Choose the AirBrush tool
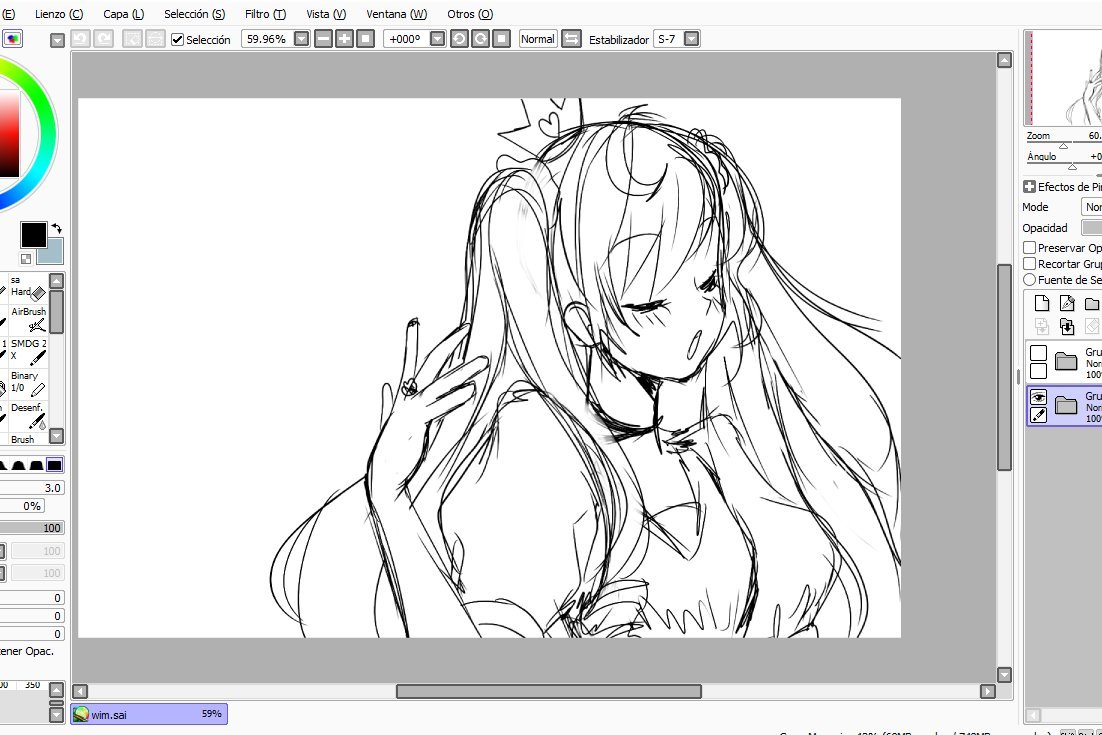The height and width of the screenshot is (735, 1102). coord(29,319)
